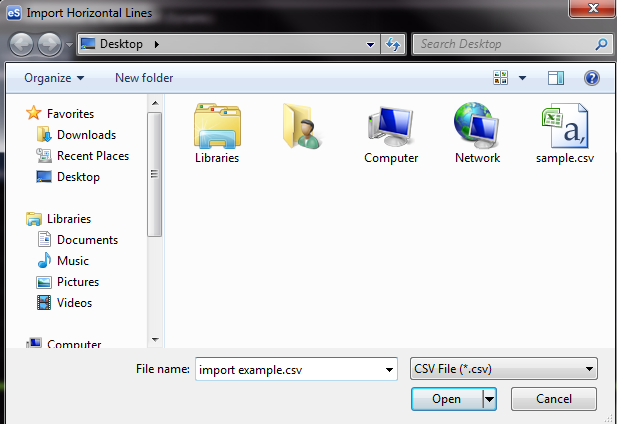The width and height of the screenshot is (617, 424).
Task: Click the Desktop breadcrumb in the address bar
Action: pyautogui.click(x=121, y=44)
